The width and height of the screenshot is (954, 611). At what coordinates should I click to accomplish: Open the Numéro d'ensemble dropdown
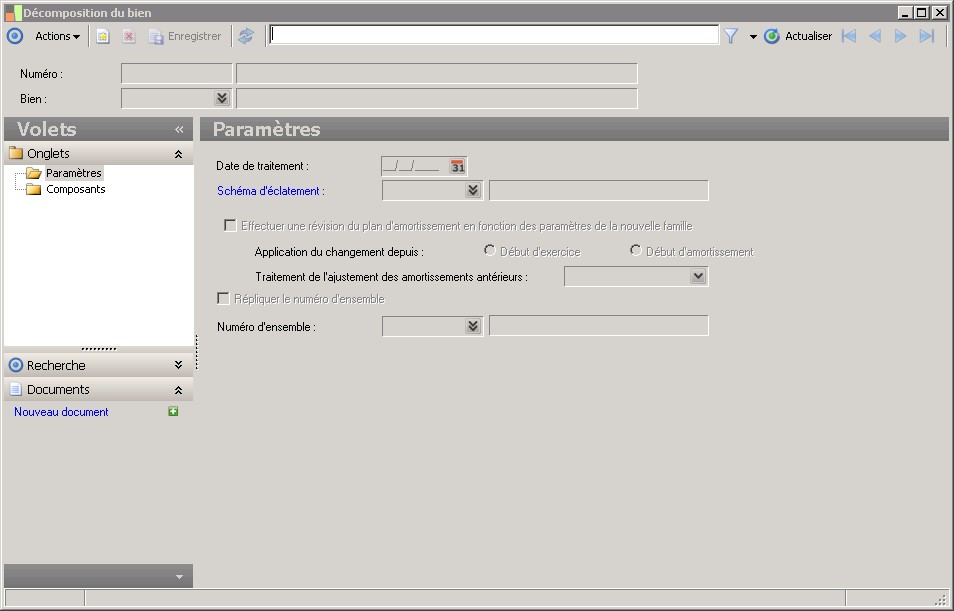[x=473, y=326]
